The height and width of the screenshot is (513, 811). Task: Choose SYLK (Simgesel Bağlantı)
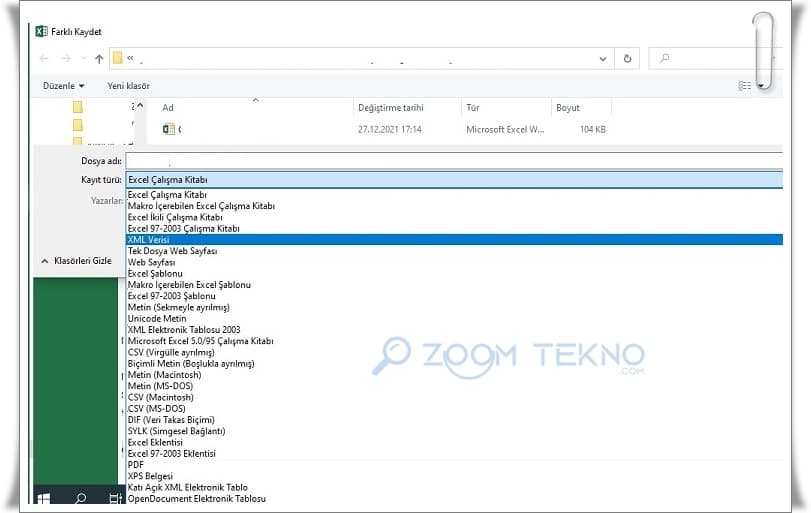pyautogui.click(x=454, y=431)
